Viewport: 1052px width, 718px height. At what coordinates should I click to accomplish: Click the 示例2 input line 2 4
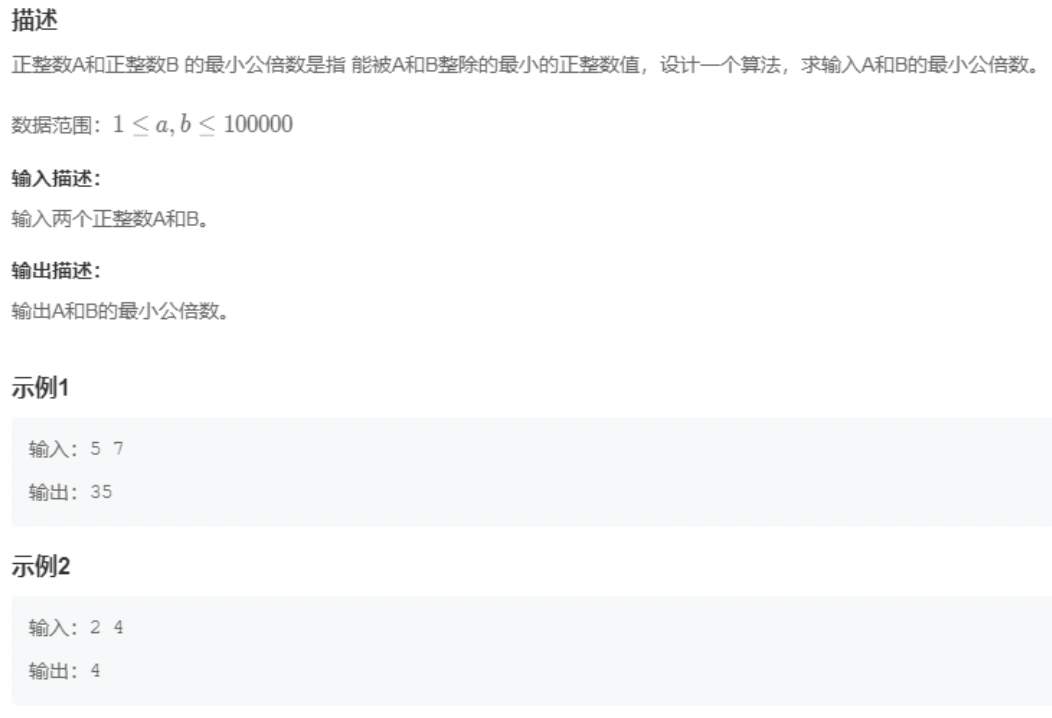tap(76, 627)
